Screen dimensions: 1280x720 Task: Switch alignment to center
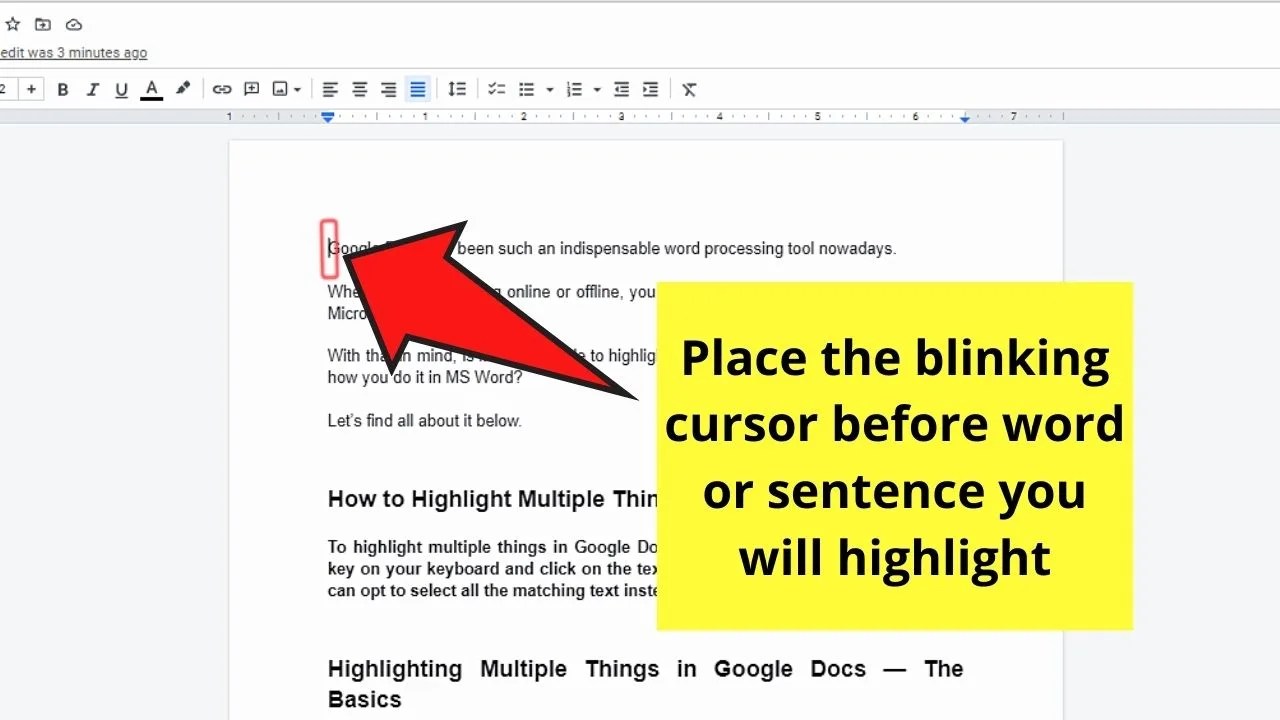click(x=359, y=89)
